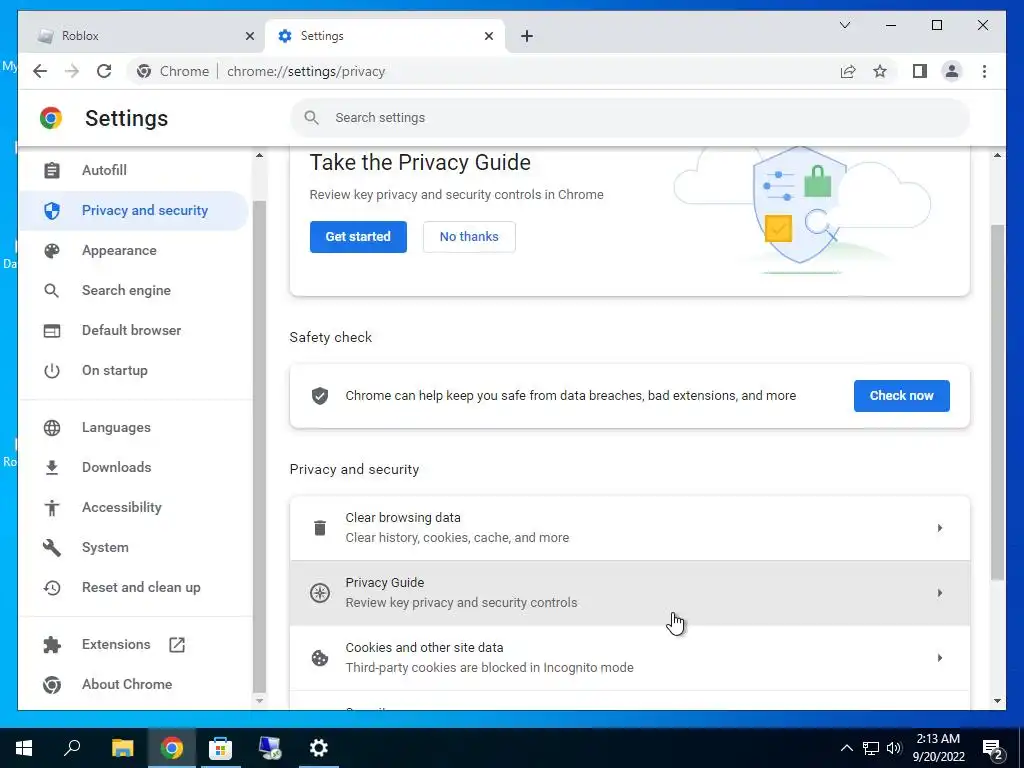Image resolution: width=1024 pixels, height=768 pixels.
Task: Click the Search settings input field
Action: tap(630, 118)
